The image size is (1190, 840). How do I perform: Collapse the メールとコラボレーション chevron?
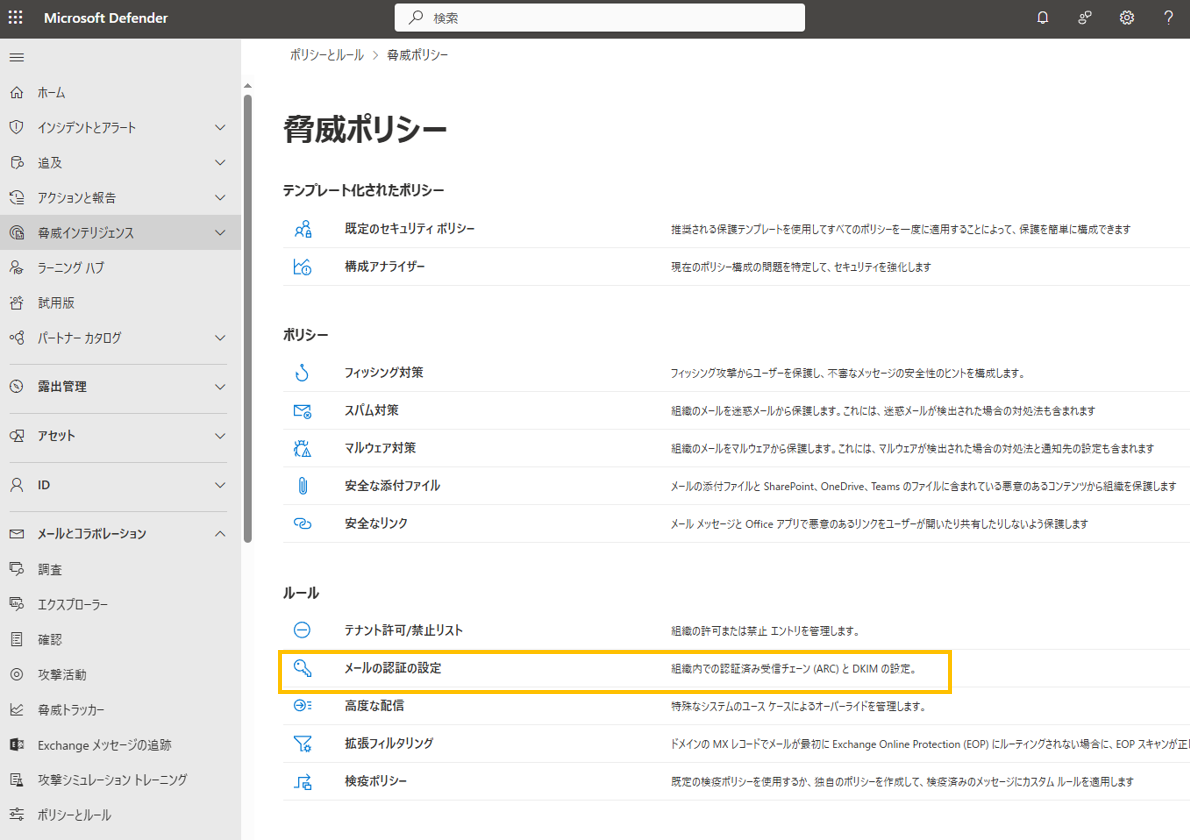tap(220, 534)
